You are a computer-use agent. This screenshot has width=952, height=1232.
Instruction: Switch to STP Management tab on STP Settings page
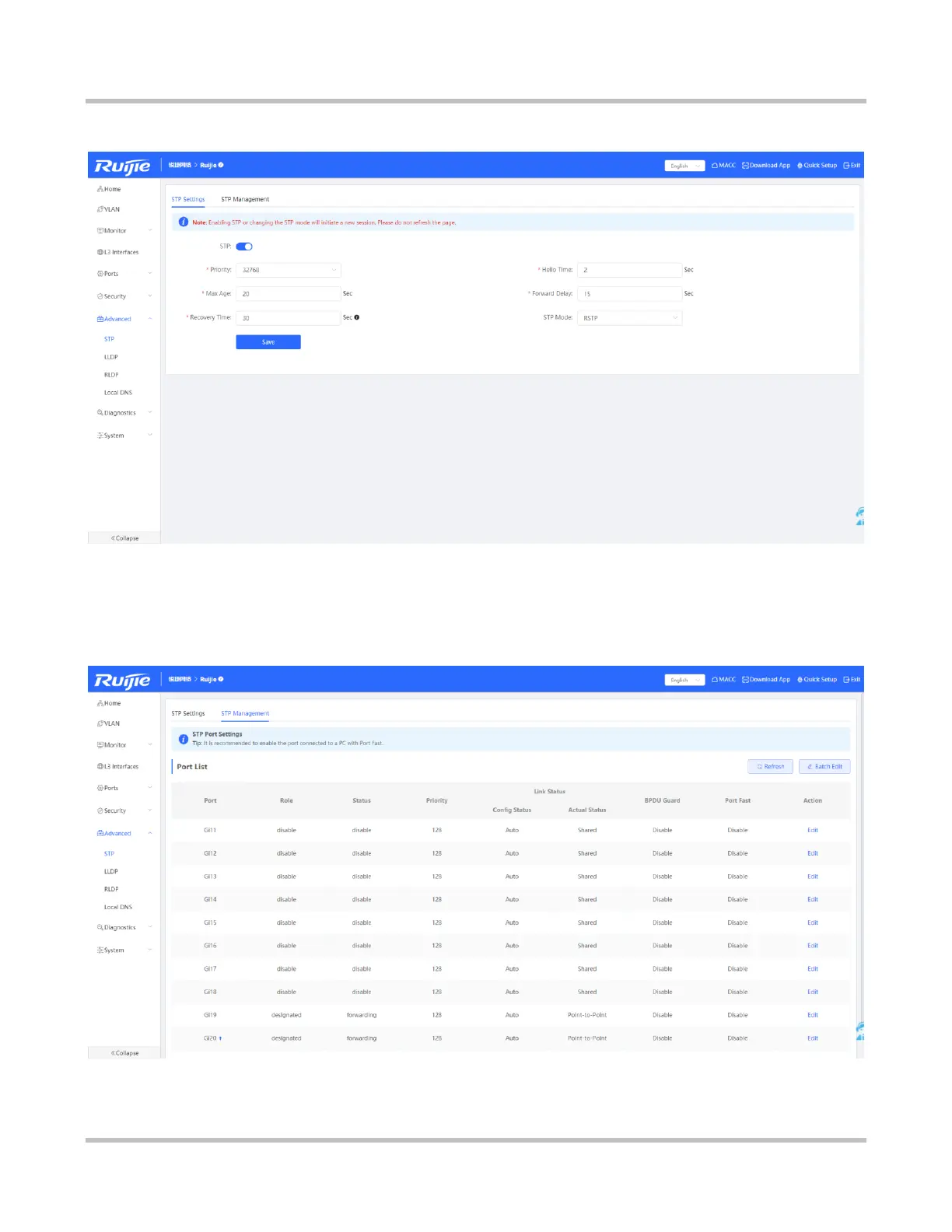coord(245,199)
